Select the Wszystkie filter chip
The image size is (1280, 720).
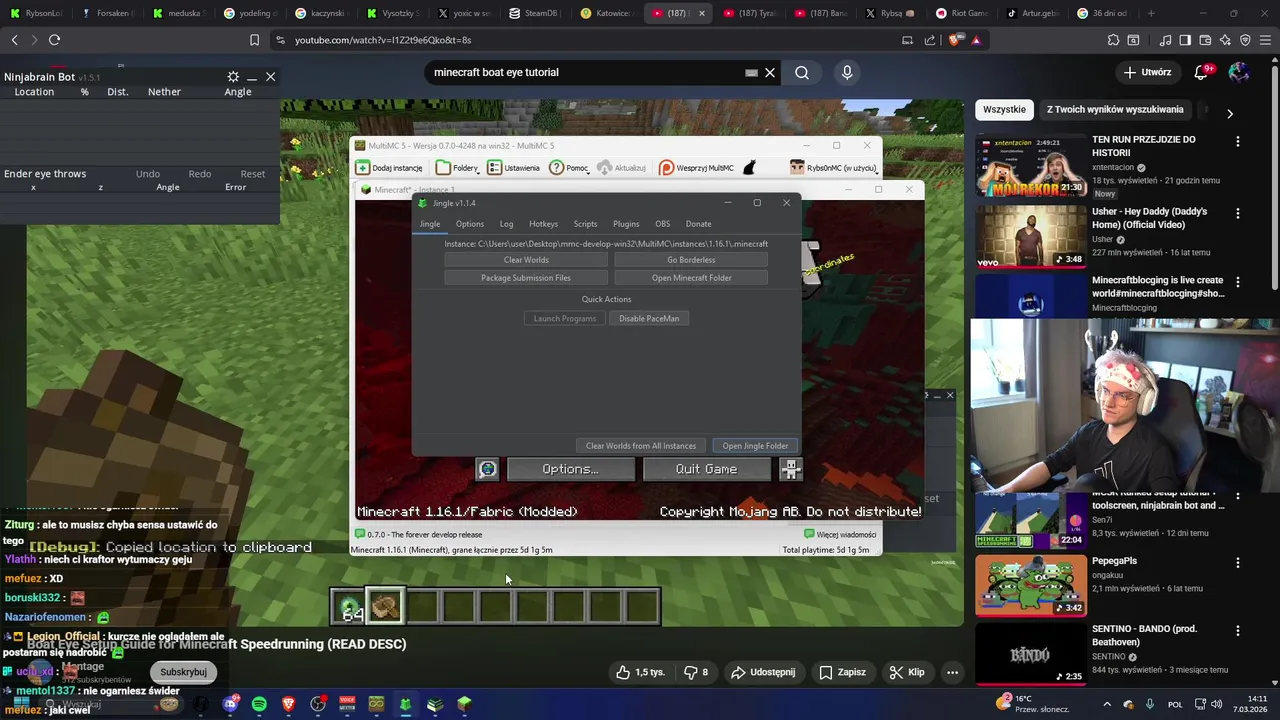coord(1004,109)
